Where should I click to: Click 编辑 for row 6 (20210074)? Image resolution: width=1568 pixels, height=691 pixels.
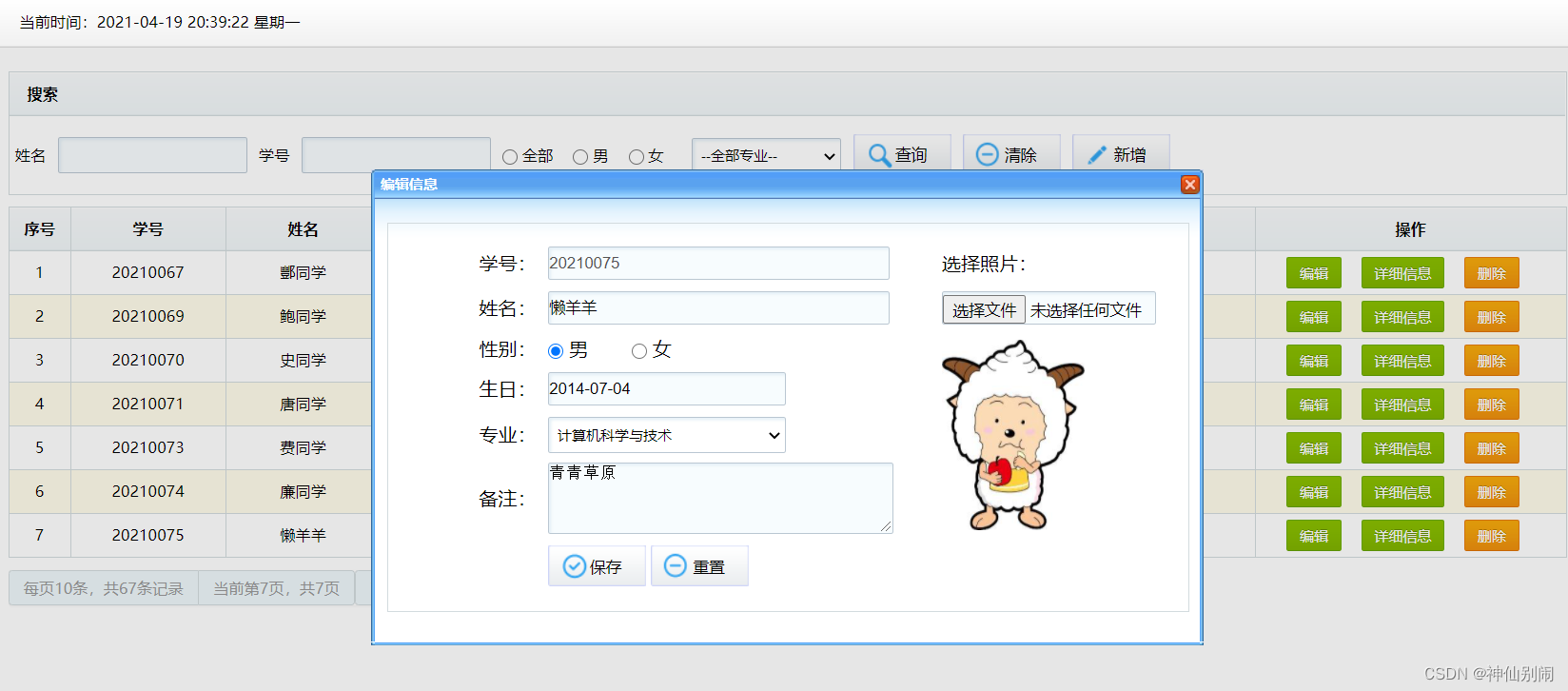[1314, 492]
